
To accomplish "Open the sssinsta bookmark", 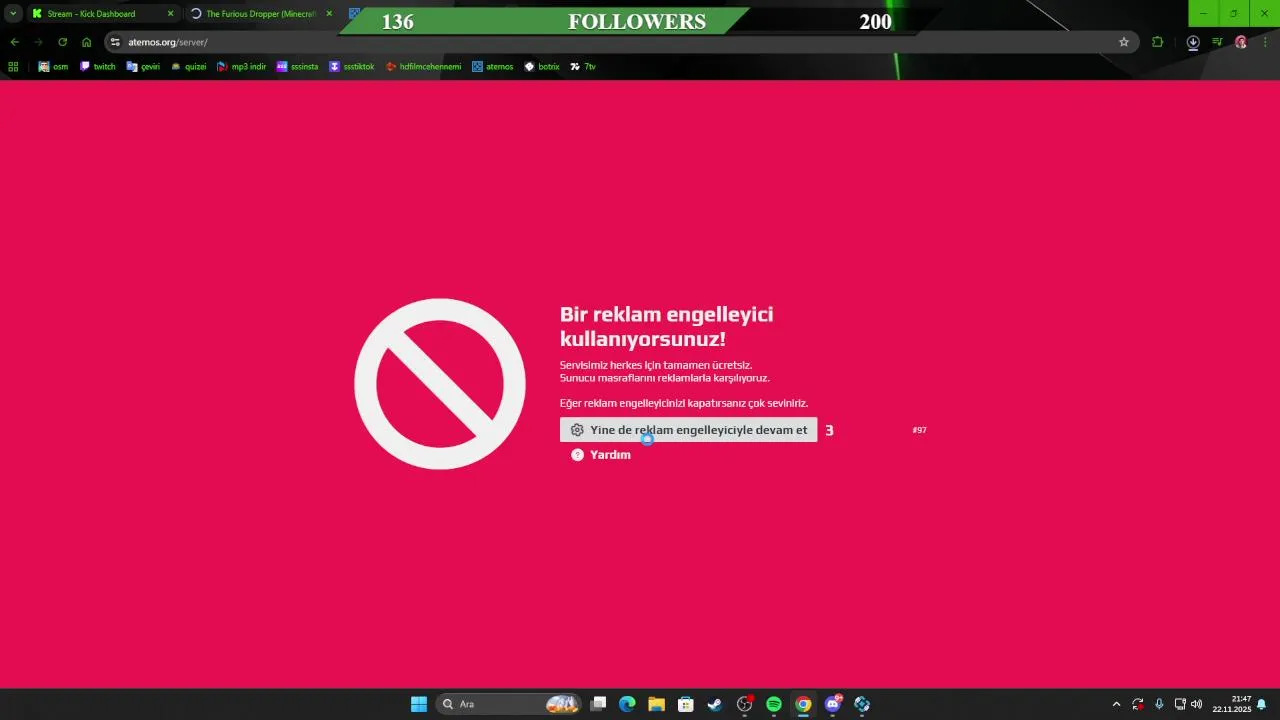I will pyautogui.click(x=297, y=67).
